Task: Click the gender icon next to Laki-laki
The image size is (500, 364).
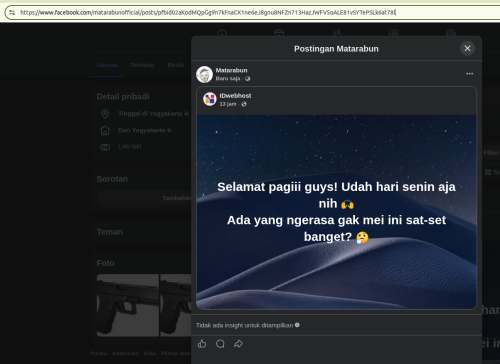Action: pyautogui.click(x=105, y=147)
